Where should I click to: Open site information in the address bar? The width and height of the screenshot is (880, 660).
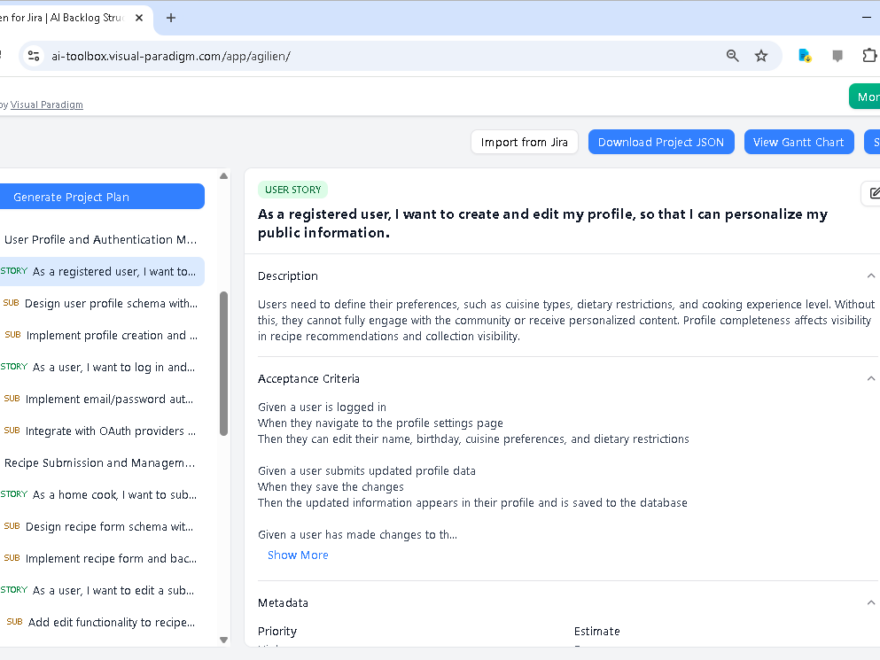pyautogui.click(x=33, y=56)
